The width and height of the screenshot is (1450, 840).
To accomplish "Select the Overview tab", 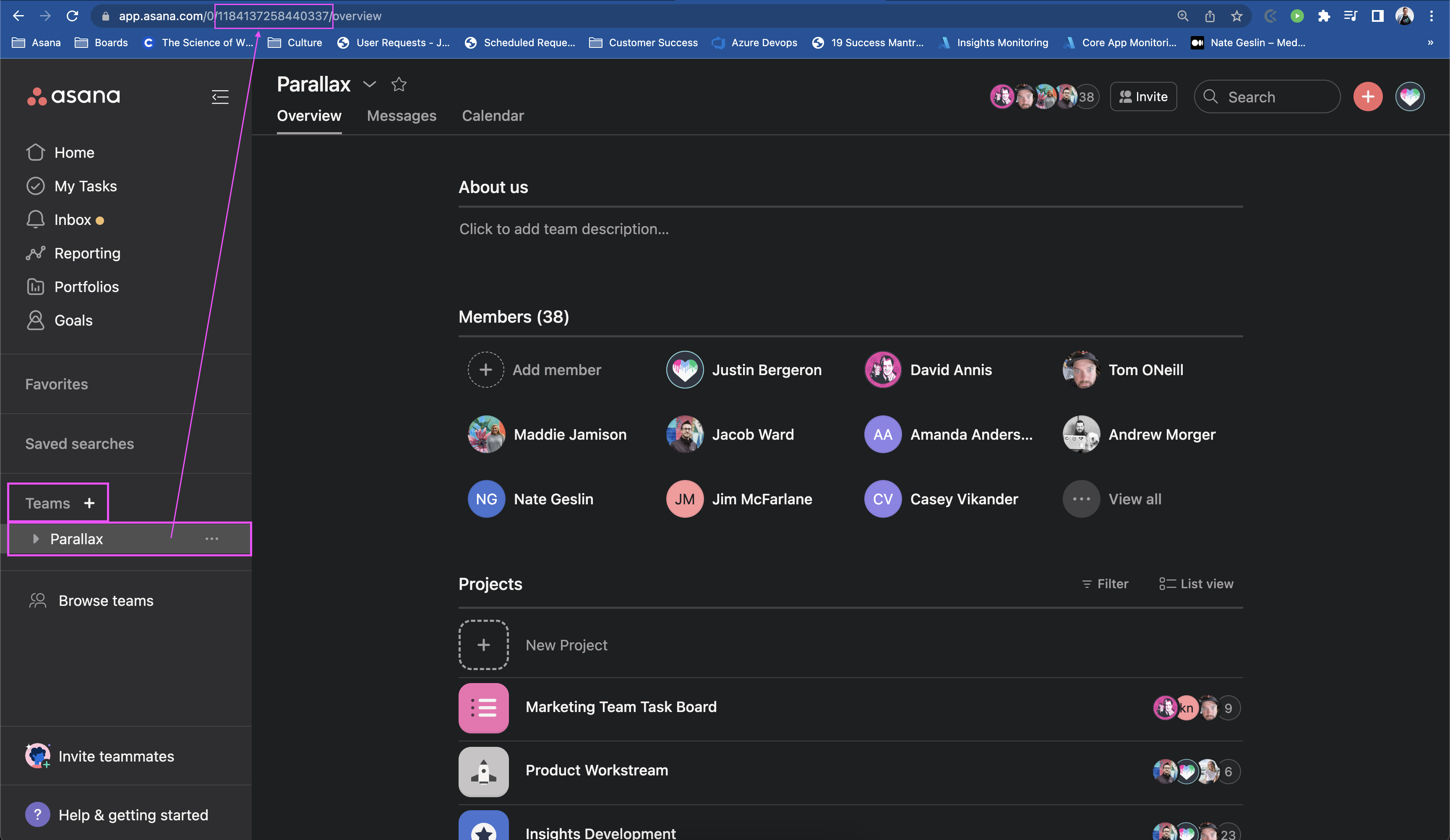I will (x=309, y=116).
